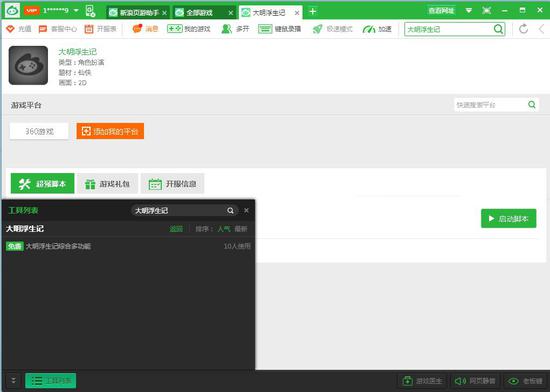Click the 查看网址 button in title bar
This screenshot has height=392, width=550.
(441, 11)
